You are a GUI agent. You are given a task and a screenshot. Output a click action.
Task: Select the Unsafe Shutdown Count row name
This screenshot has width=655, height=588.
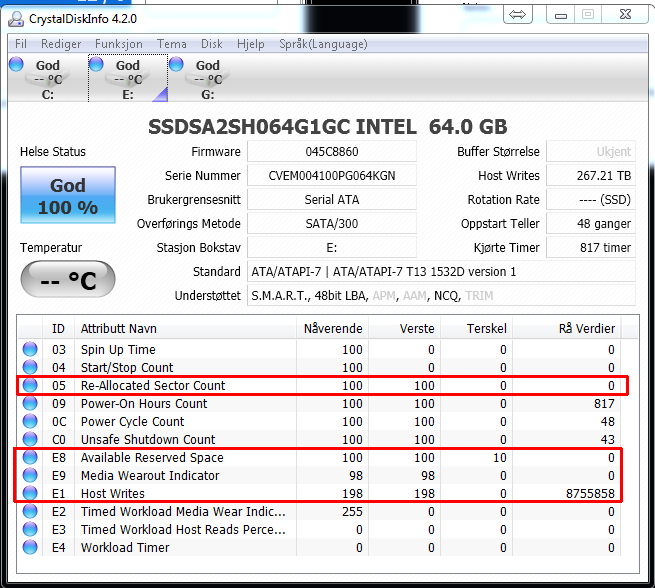(148, 439)
